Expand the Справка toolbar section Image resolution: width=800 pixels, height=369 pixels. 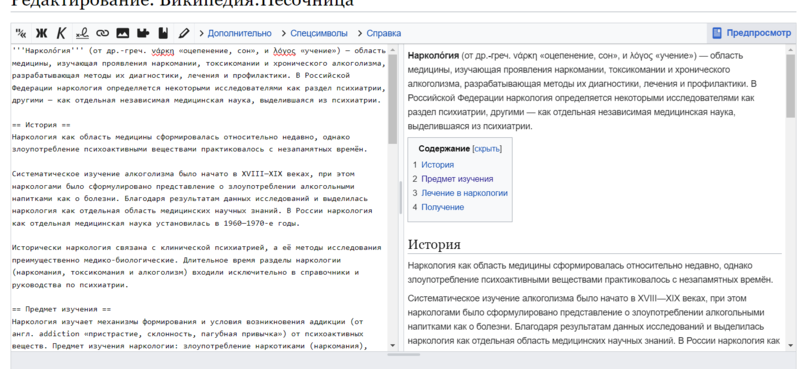click(x=380, y=33)
